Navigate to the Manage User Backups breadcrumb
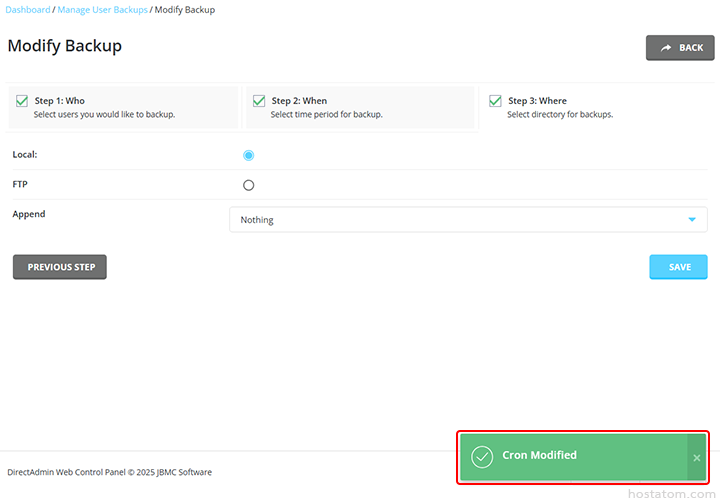 click(102, 10)
